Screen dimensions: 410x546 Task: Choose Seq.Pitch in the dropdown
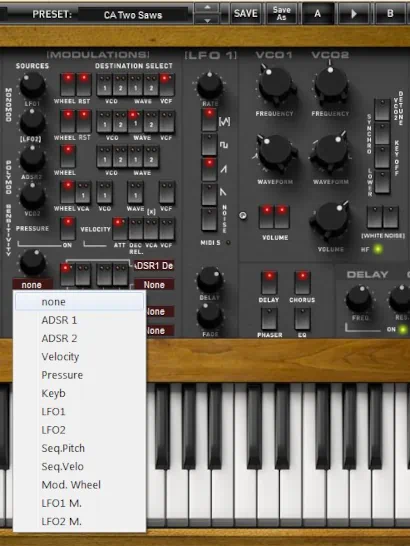(79, 448)
